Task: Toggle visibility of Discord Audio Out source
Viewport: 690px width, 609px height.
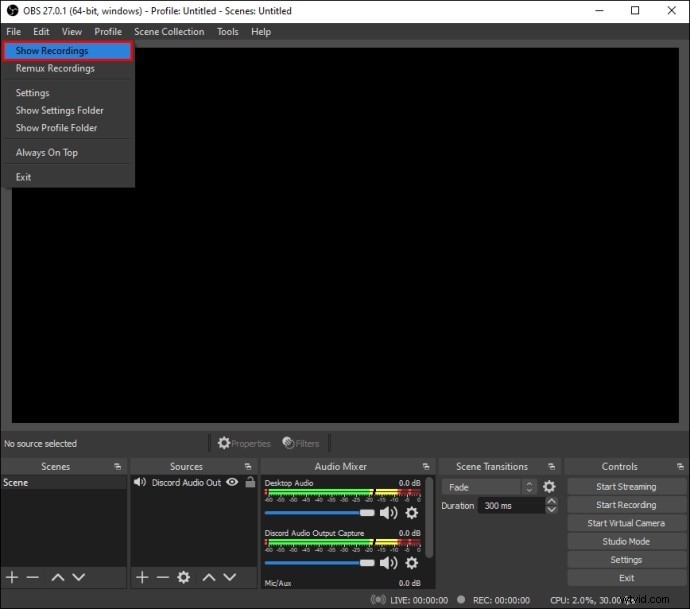Action: [x=232, y=482]
